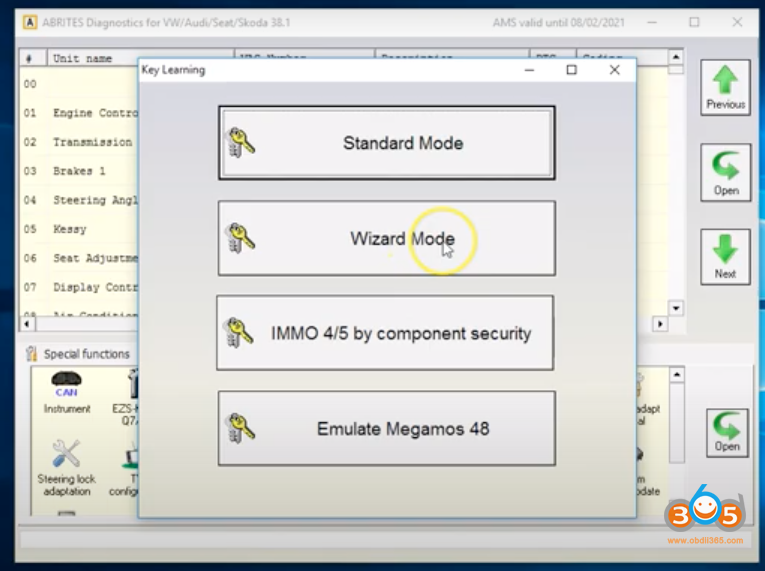Click the ABRITES app icon in title bar
Image resolution: width=765 pixels, height=571 pixels.
pos(30,22)
